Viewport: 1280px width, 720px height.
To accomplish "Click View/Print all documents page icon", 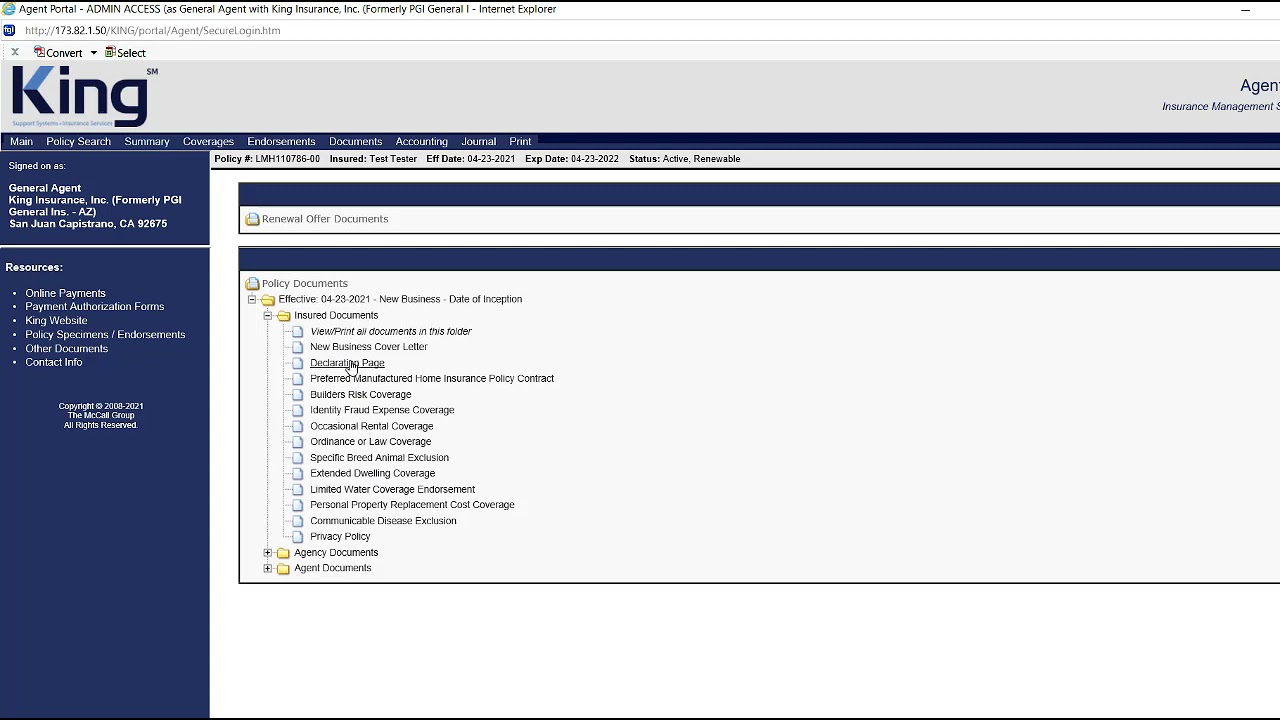I will pos(298,331).
